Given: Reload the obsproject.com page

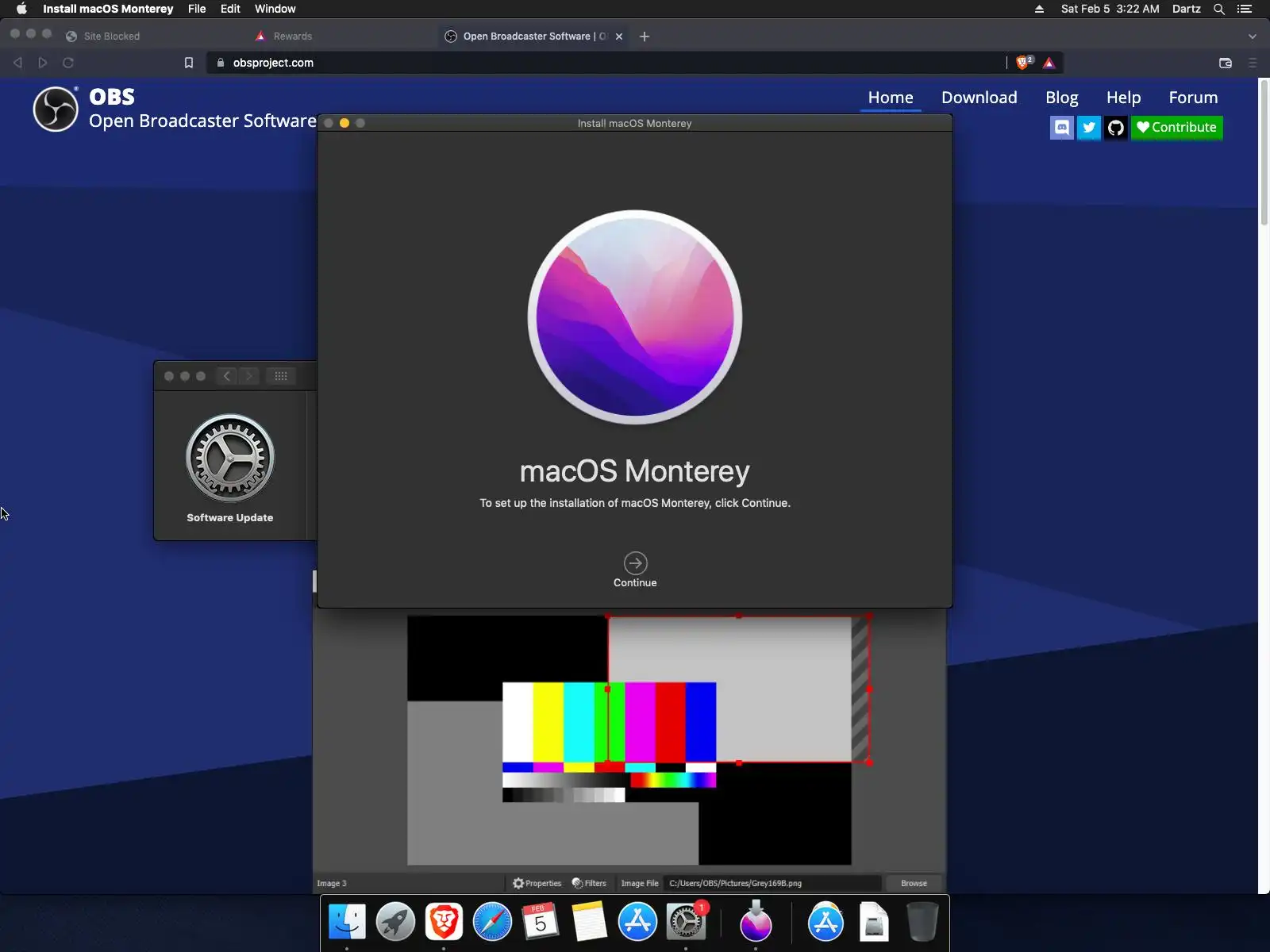Looking at the screenshot, I should pos(68,63).
